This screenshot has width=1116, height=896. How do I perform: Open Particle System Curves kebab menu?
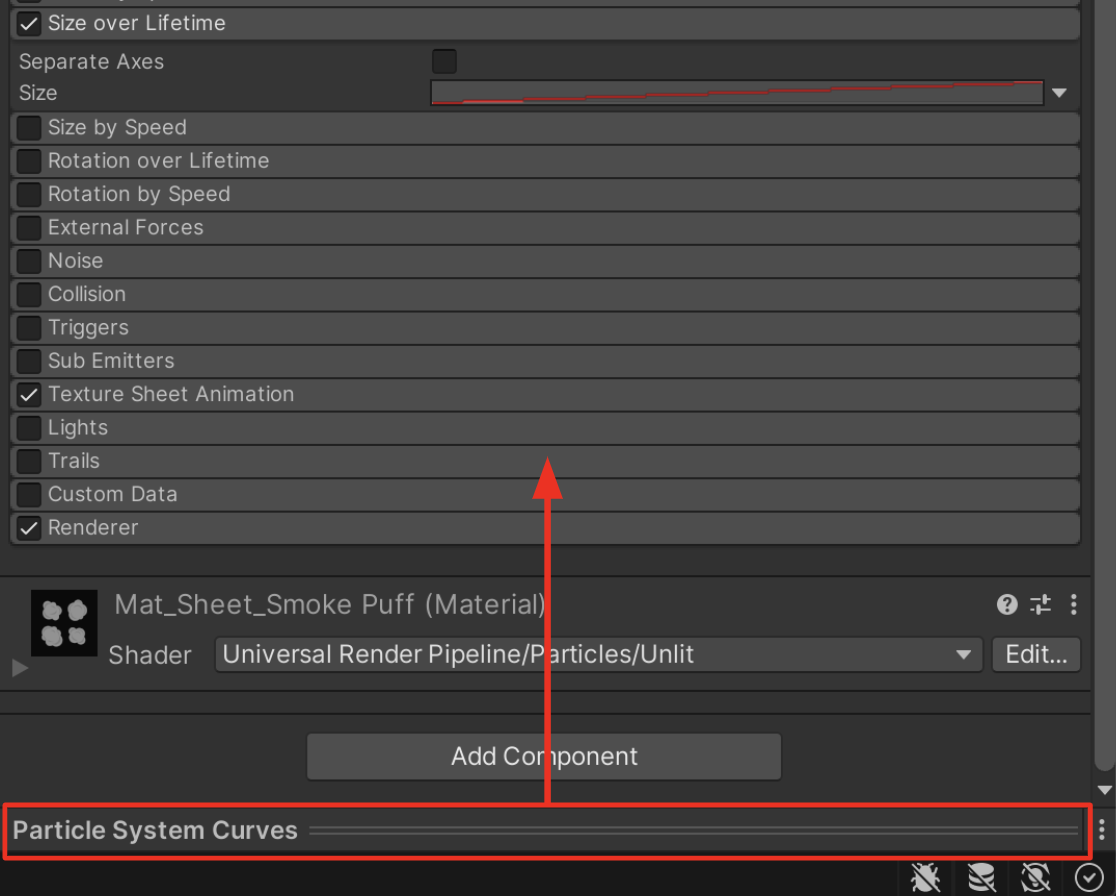pyautogui.click(x=1101, y=830)
